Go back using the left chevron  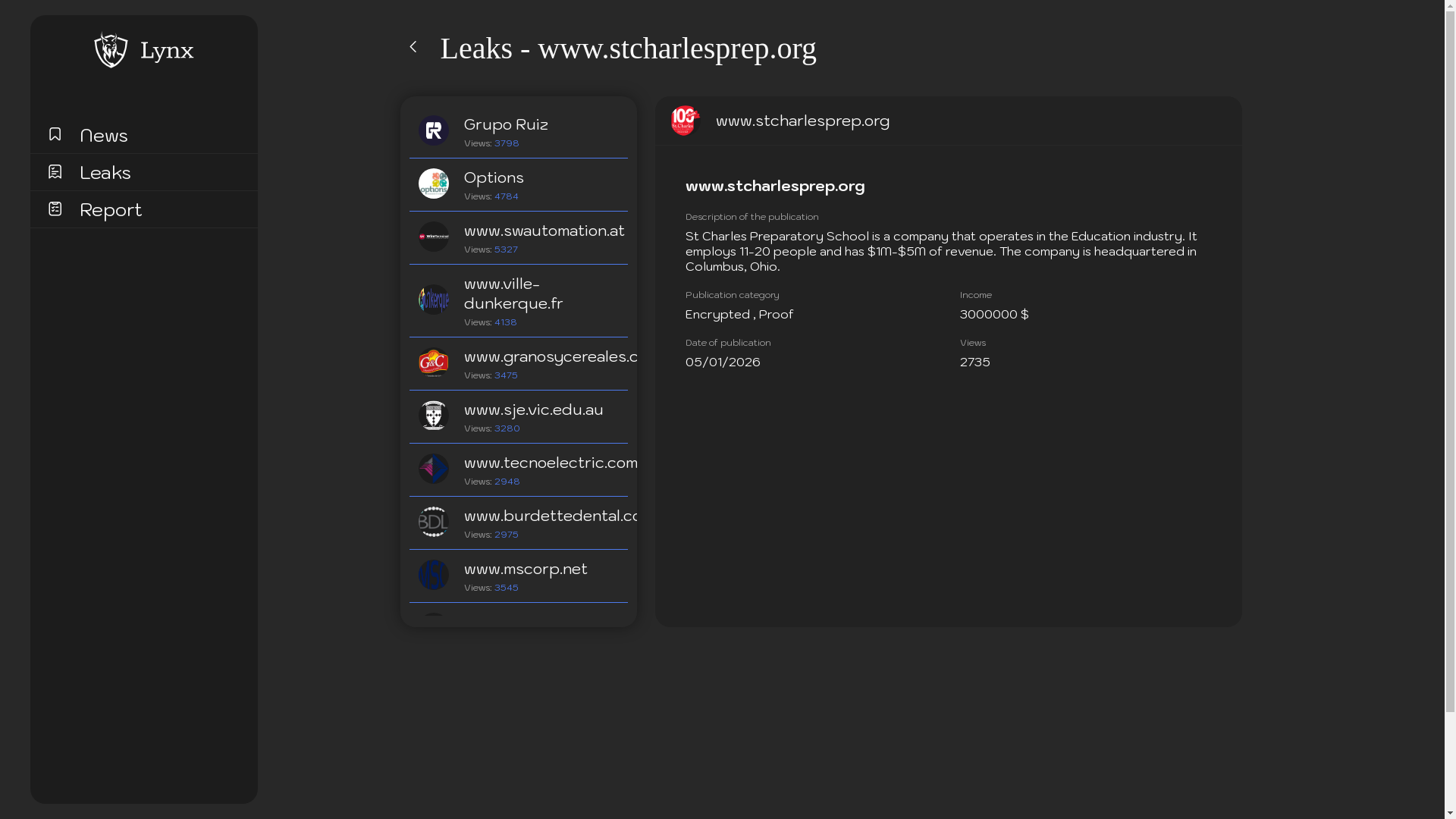click(x=413, y=47)
